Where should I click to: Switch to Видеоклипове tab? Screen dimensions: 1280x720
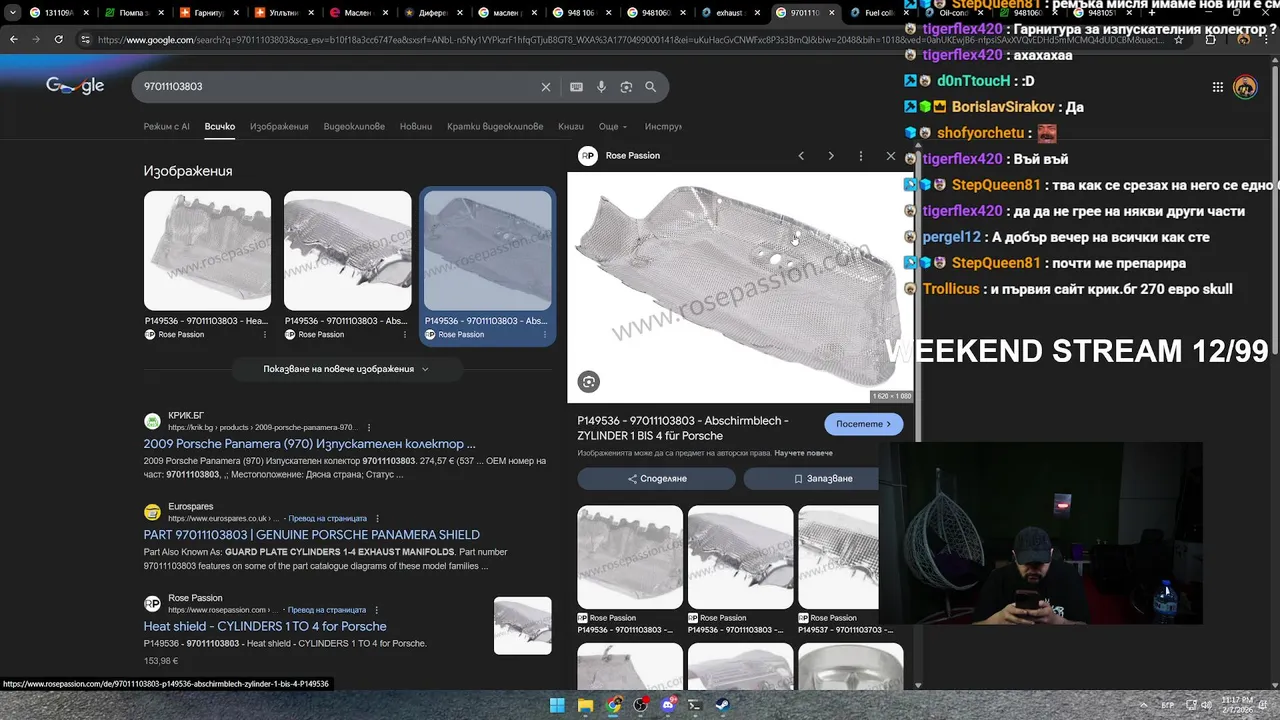coord(354,127)
